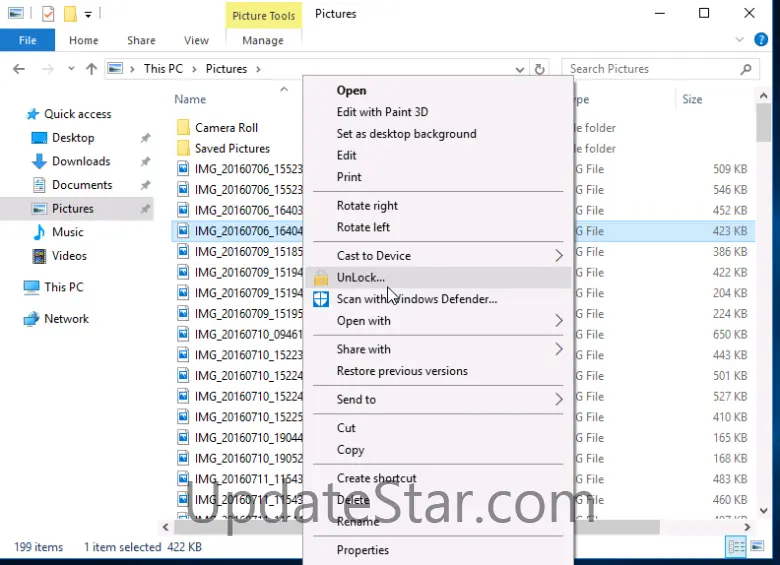The image size is (780, 565).
Task: Select the 452 KB image file
Action: pos(240,210)
